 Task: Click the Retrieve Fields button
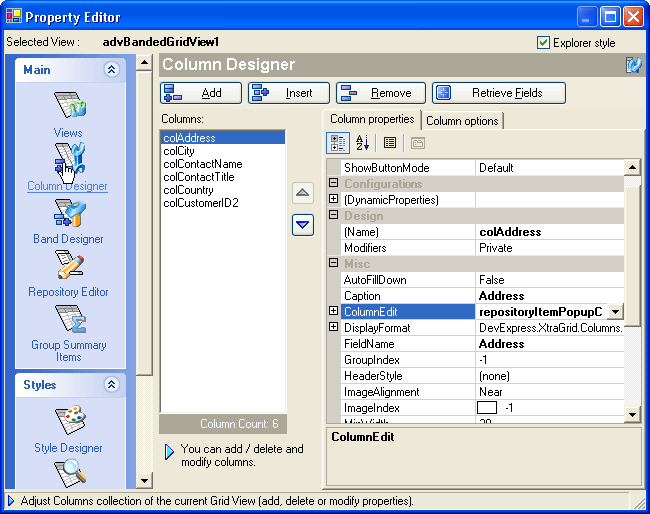point(499,93)
